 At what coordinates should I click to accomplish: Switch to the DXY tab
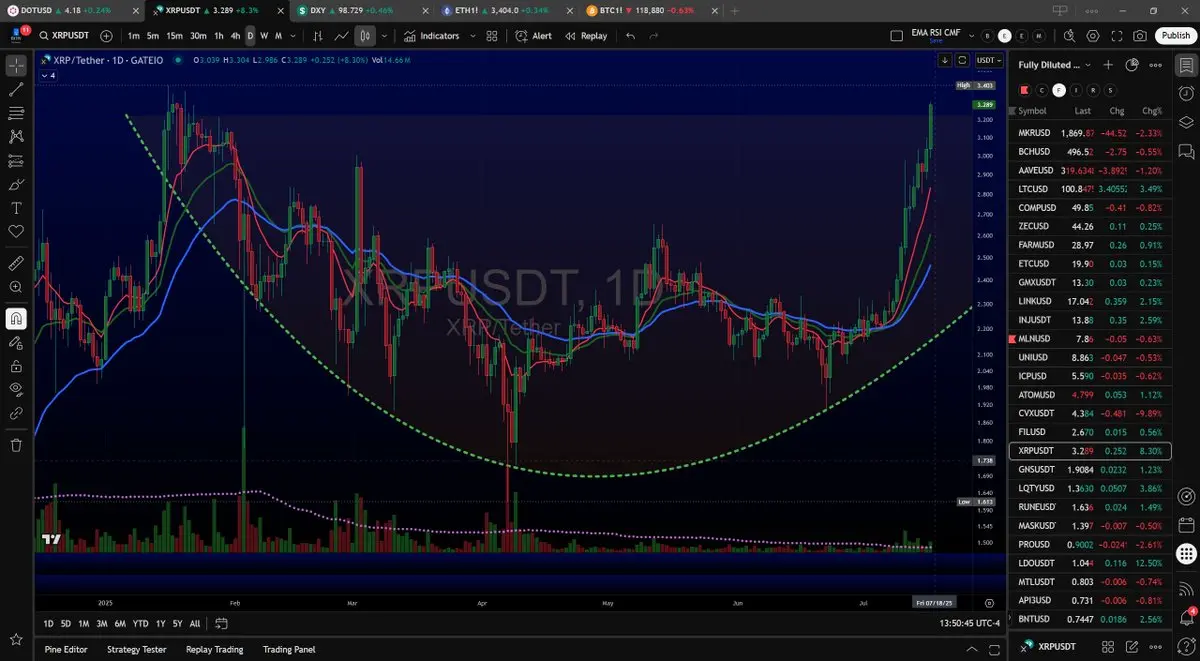point(363,10)
